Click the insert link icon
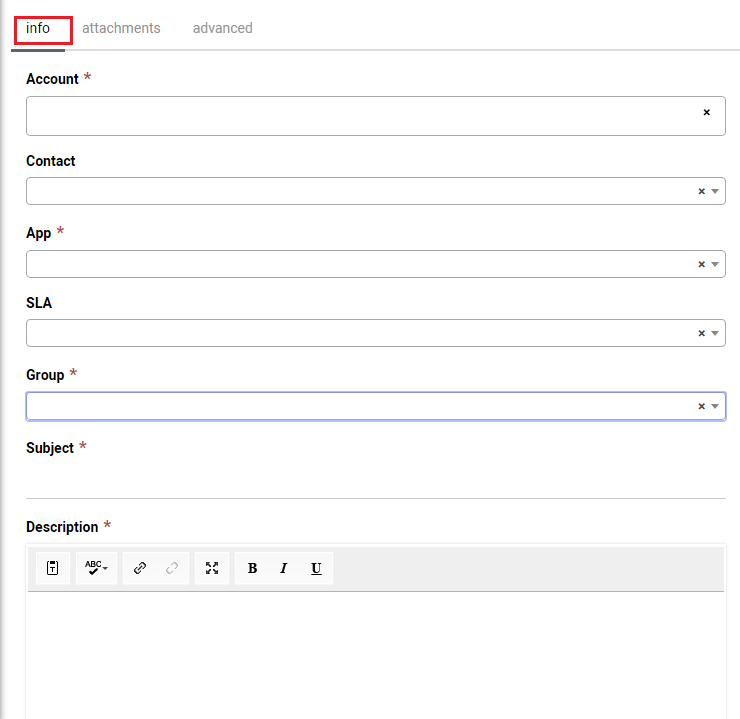 [140, 568]
